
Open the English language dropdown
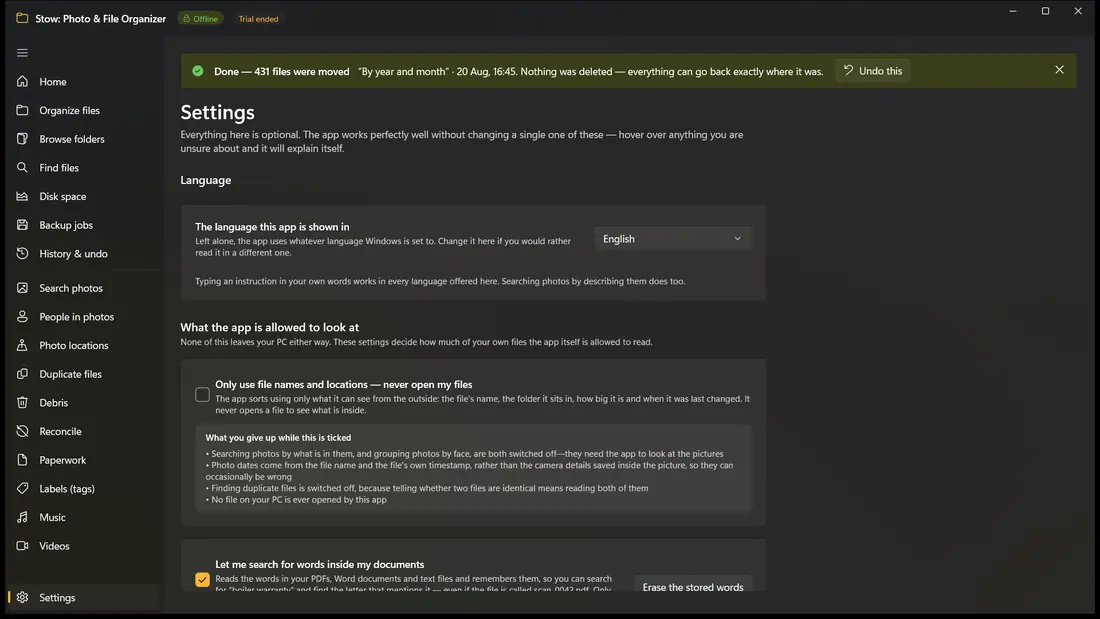672,239
